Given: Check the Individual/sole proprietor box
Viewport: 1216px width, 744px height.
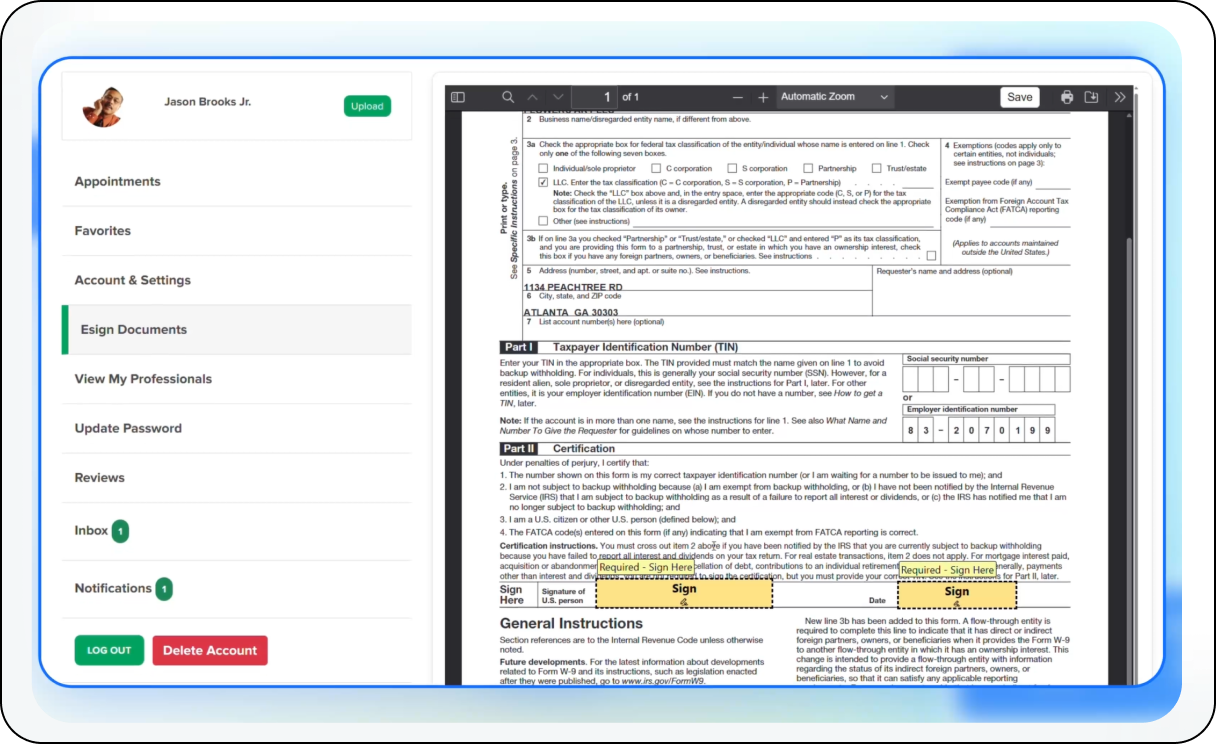Looking at the screenshot, I should 543,169.
